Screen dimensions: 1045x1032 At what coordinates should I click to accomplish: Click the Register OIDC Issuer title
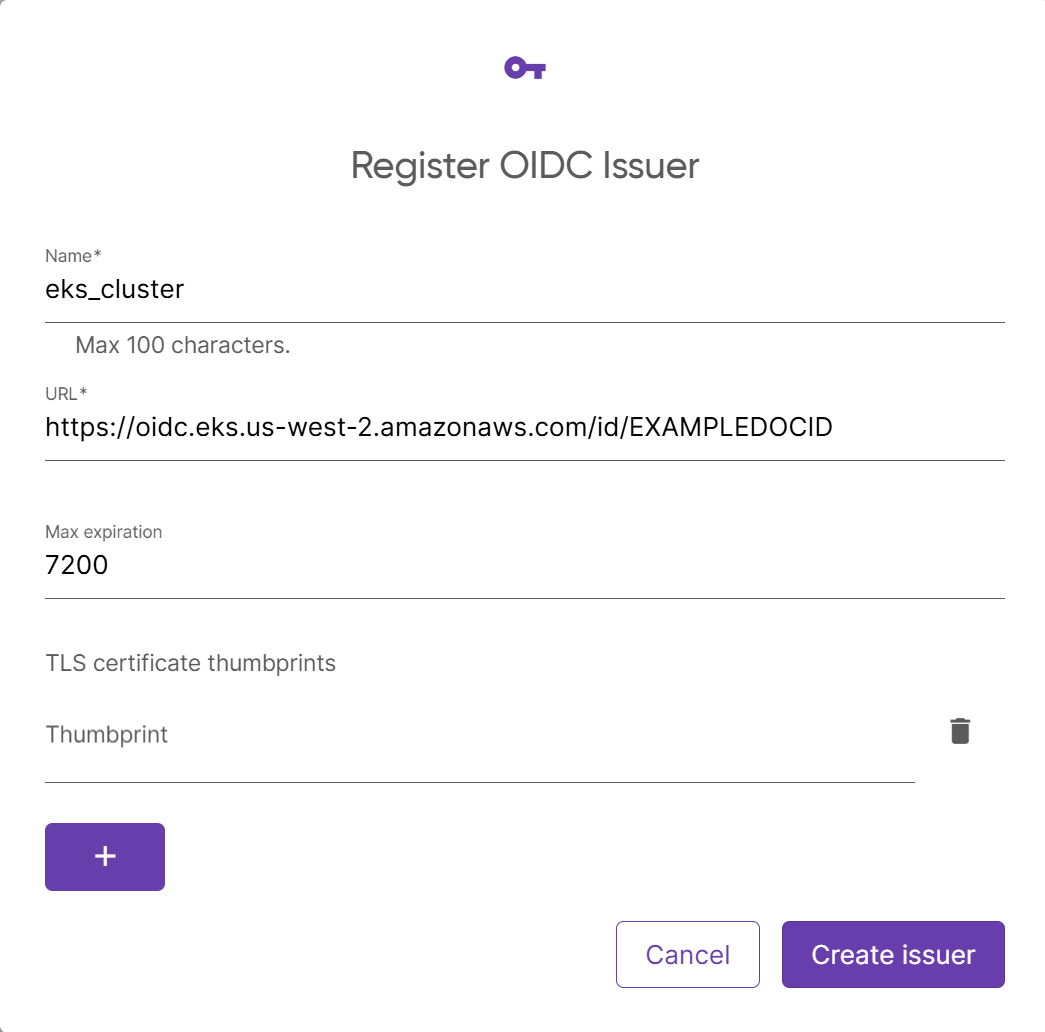(524, 165)
